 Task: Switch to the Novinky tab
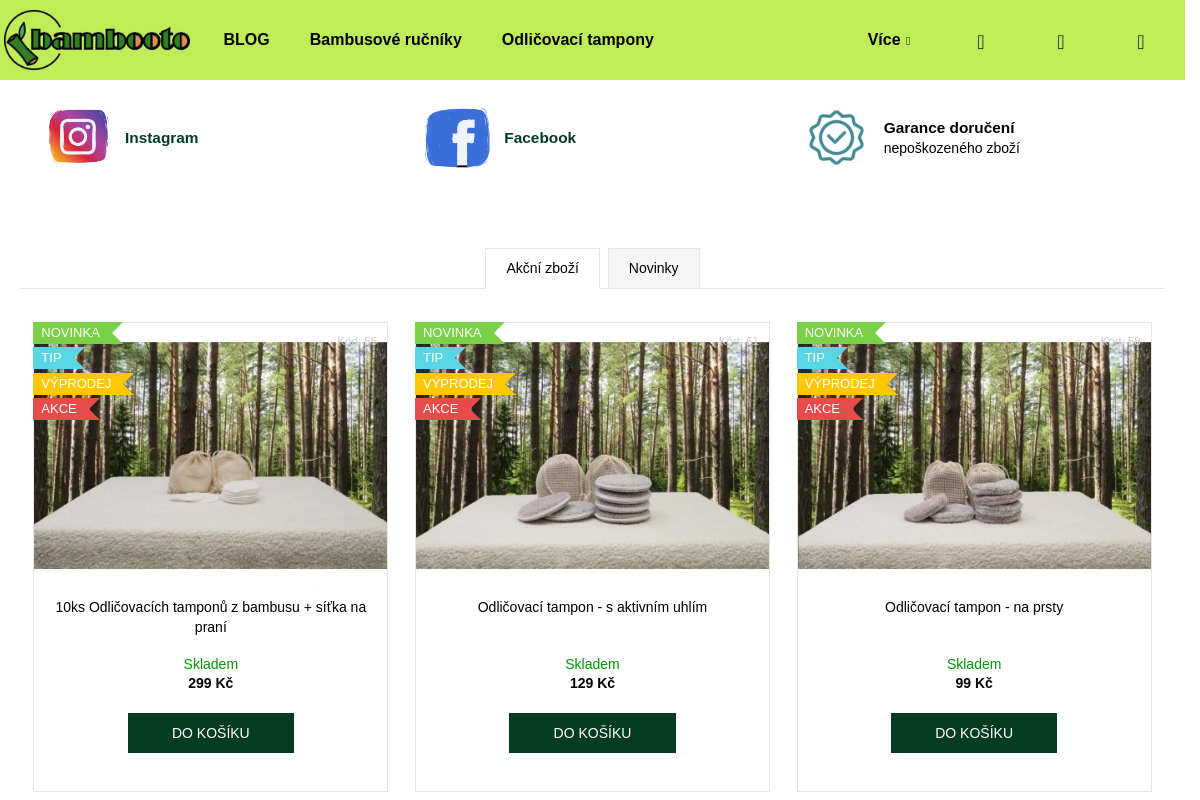(x=654, y=268)
